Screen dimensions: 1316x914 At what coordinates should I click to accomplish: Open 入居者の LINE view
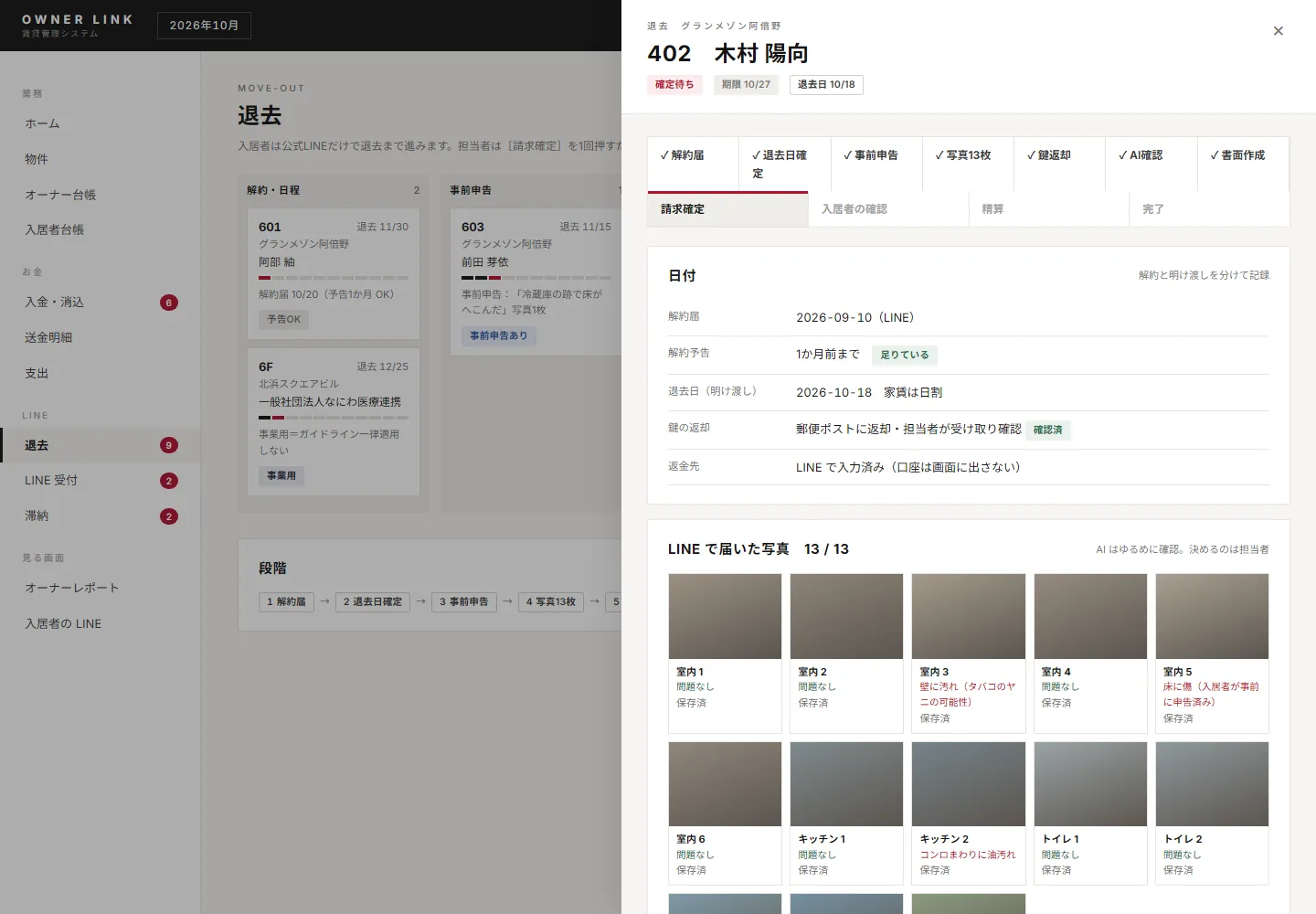coord(101,624)
